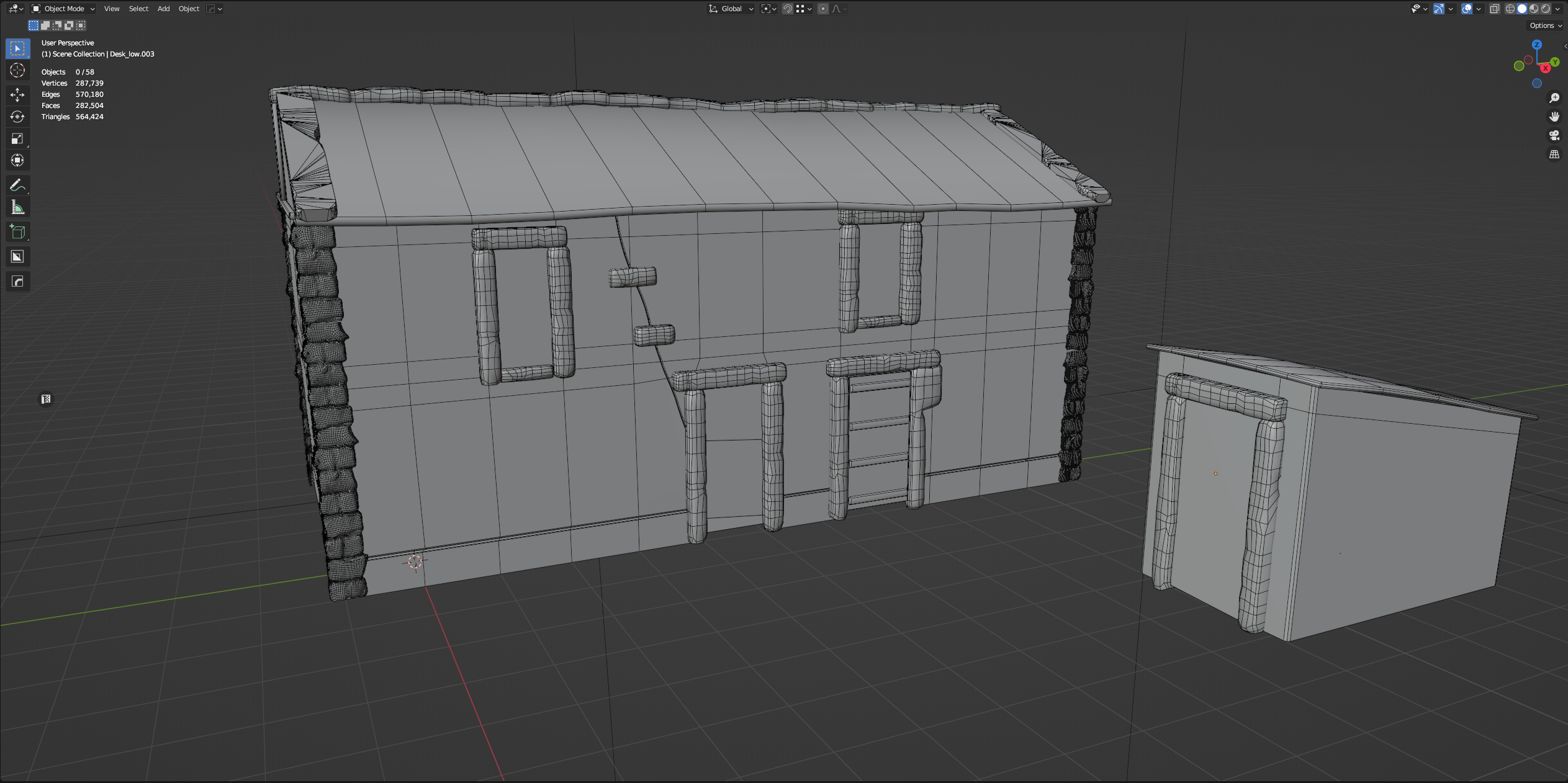
Task: Select the Measure tool
Action: [17, 207]
